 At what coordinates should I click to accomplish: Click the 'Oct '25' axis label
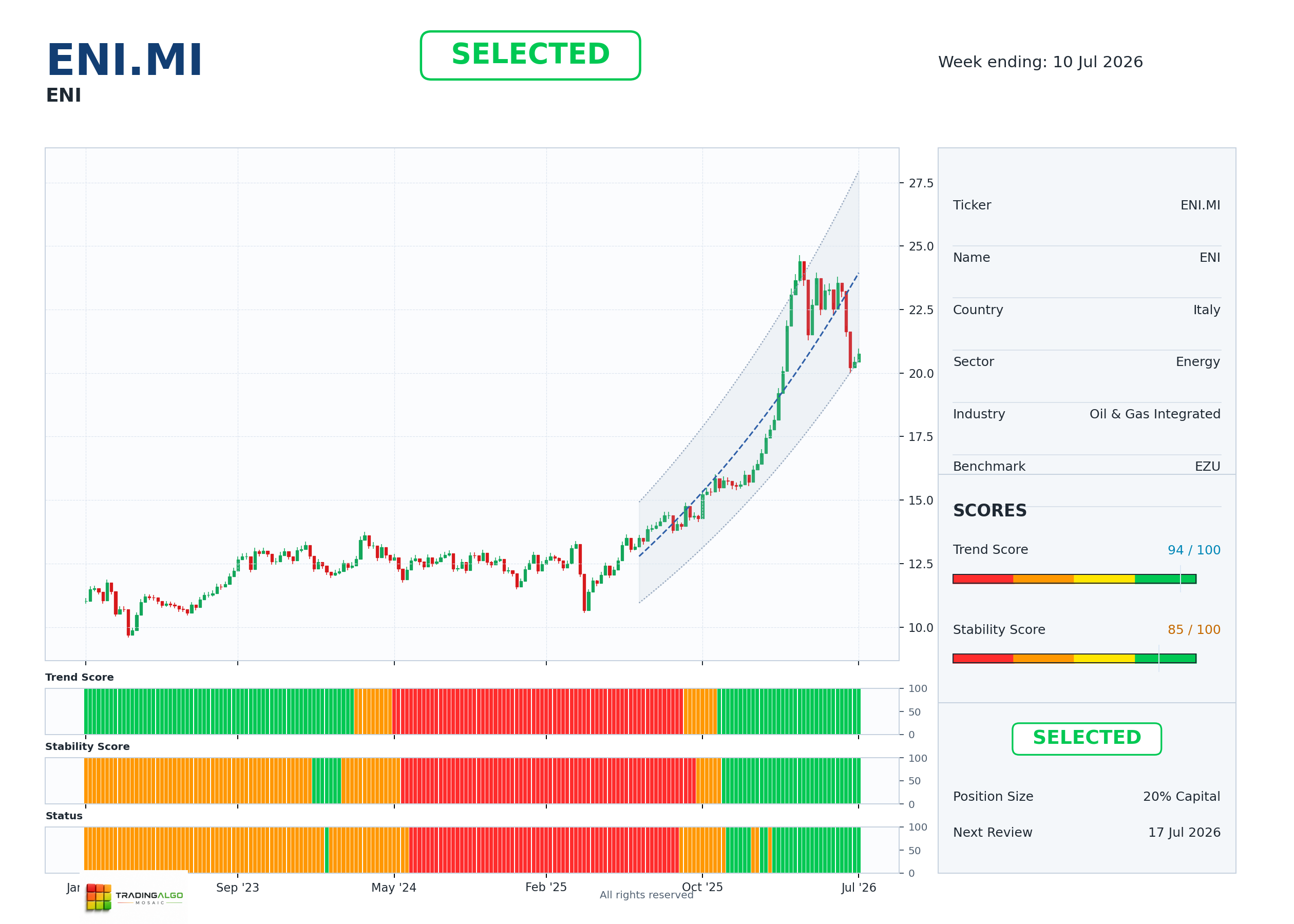tap(702, 887)
